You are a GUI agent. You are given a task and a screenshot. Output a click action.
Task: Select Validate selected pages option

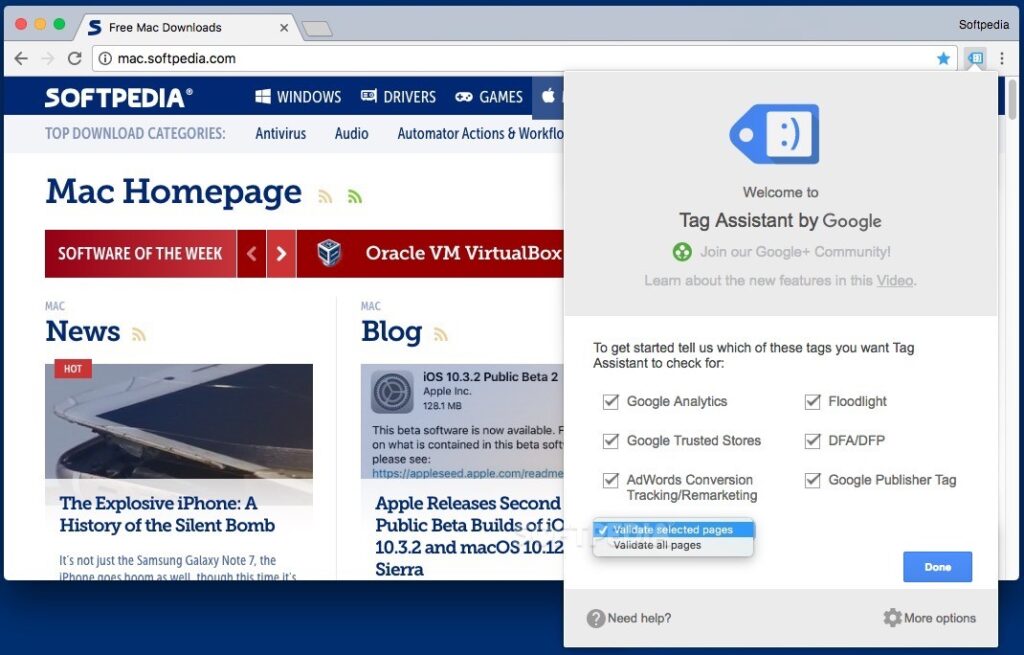coord(673,530)
